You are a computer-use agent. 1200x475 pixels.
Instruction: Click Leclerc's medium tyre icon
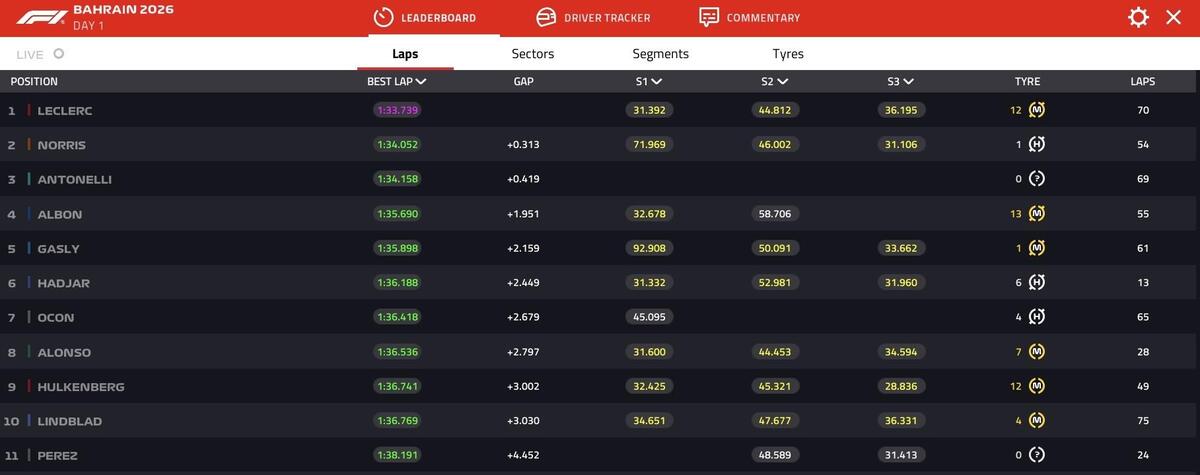(x=1037, y=110)
